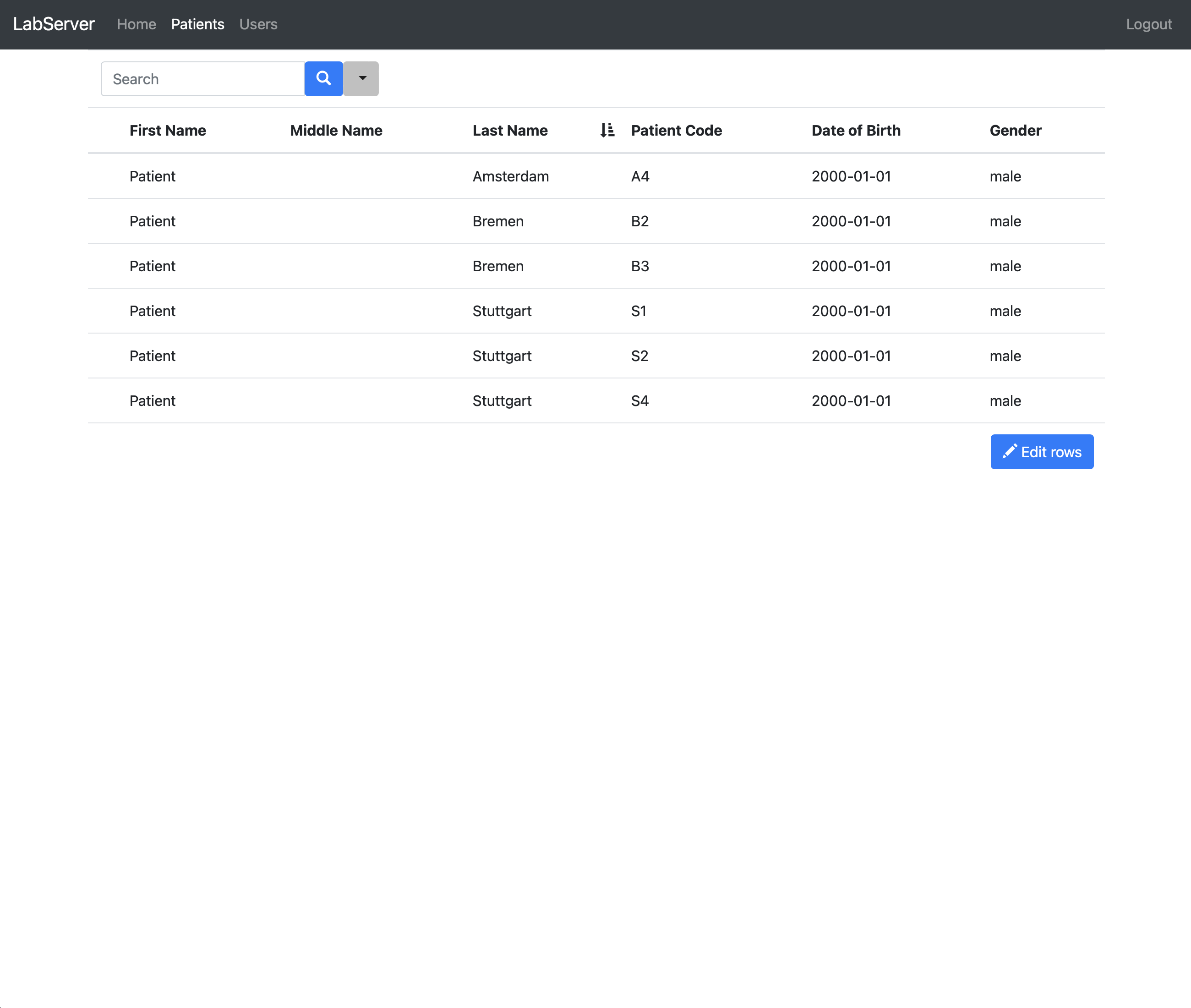Viewport: 1191px width, 1008px height.
Task: Select the Amsterdam patient row
Action: (x=510, y=176)
